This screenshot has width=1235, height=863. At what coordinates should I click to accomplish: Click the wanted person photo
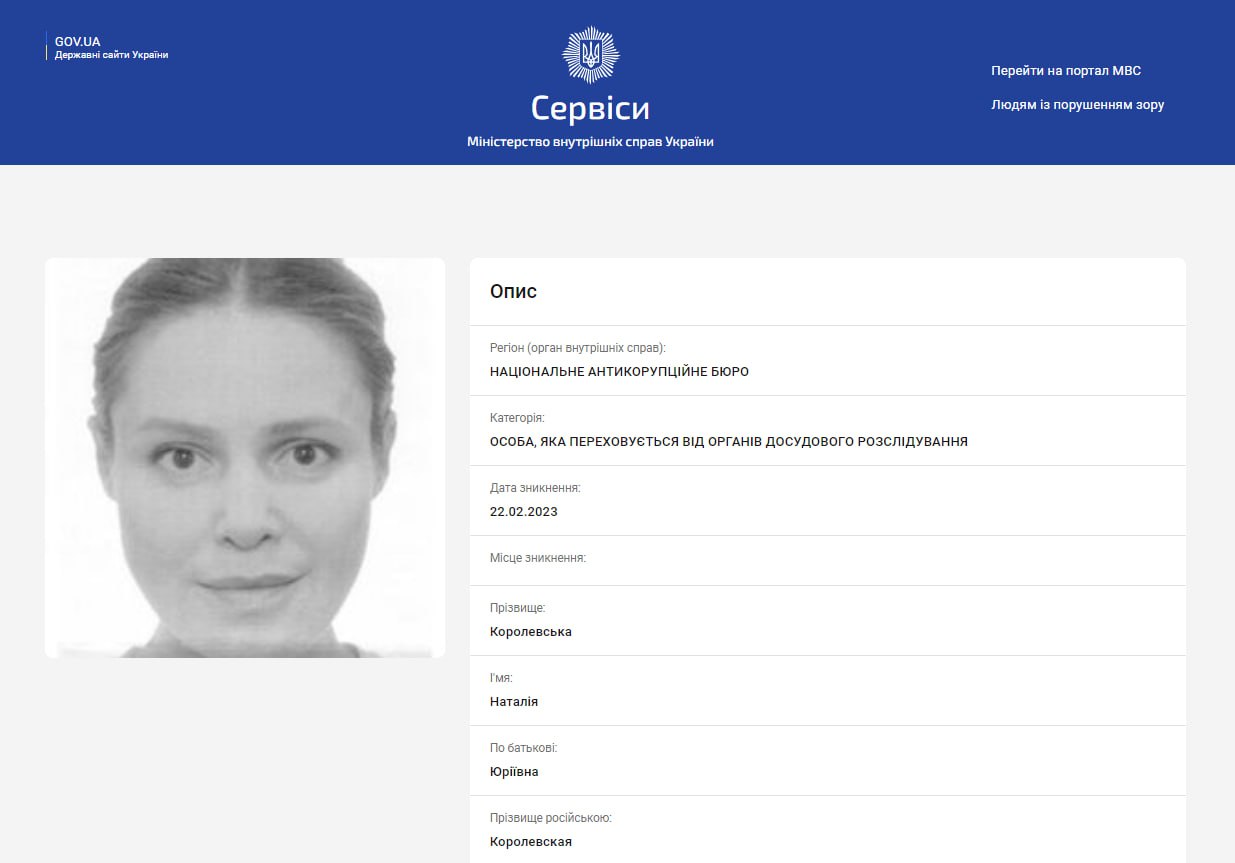pyautogui.click(x=245, y=457)
